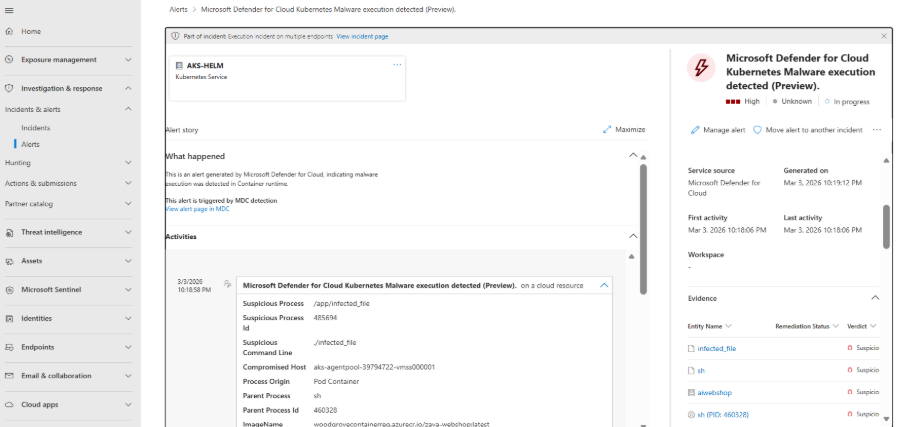Viewport: 901px width, 427px height.
Task: Click the AKS-HELM card title
Action: tap(205, 66)
